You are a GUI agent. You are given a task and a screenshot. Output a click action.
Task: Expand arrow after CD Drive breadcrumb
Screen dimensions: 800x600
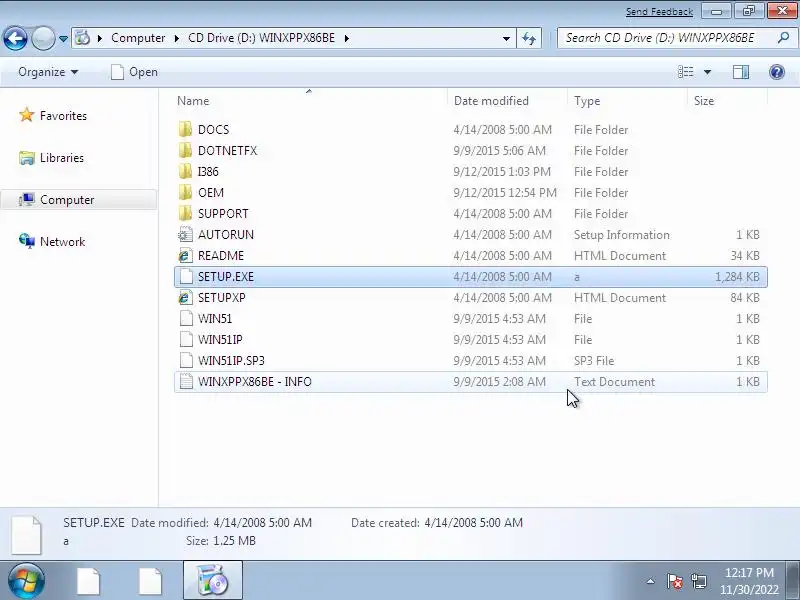click(x=346, y=38)
